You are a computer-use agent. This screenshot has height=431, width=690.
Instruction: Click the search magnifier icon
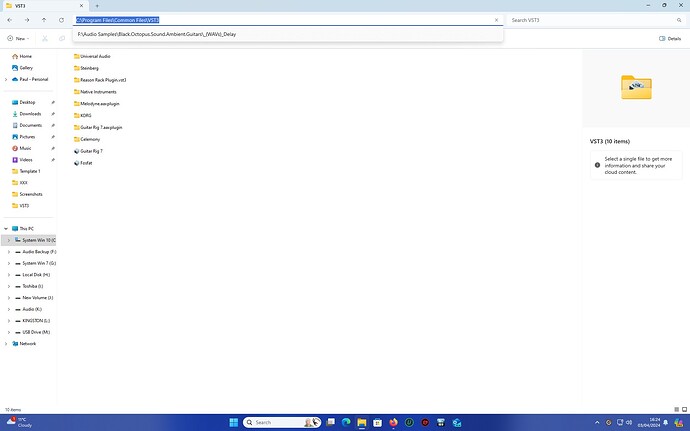(679, 20)
